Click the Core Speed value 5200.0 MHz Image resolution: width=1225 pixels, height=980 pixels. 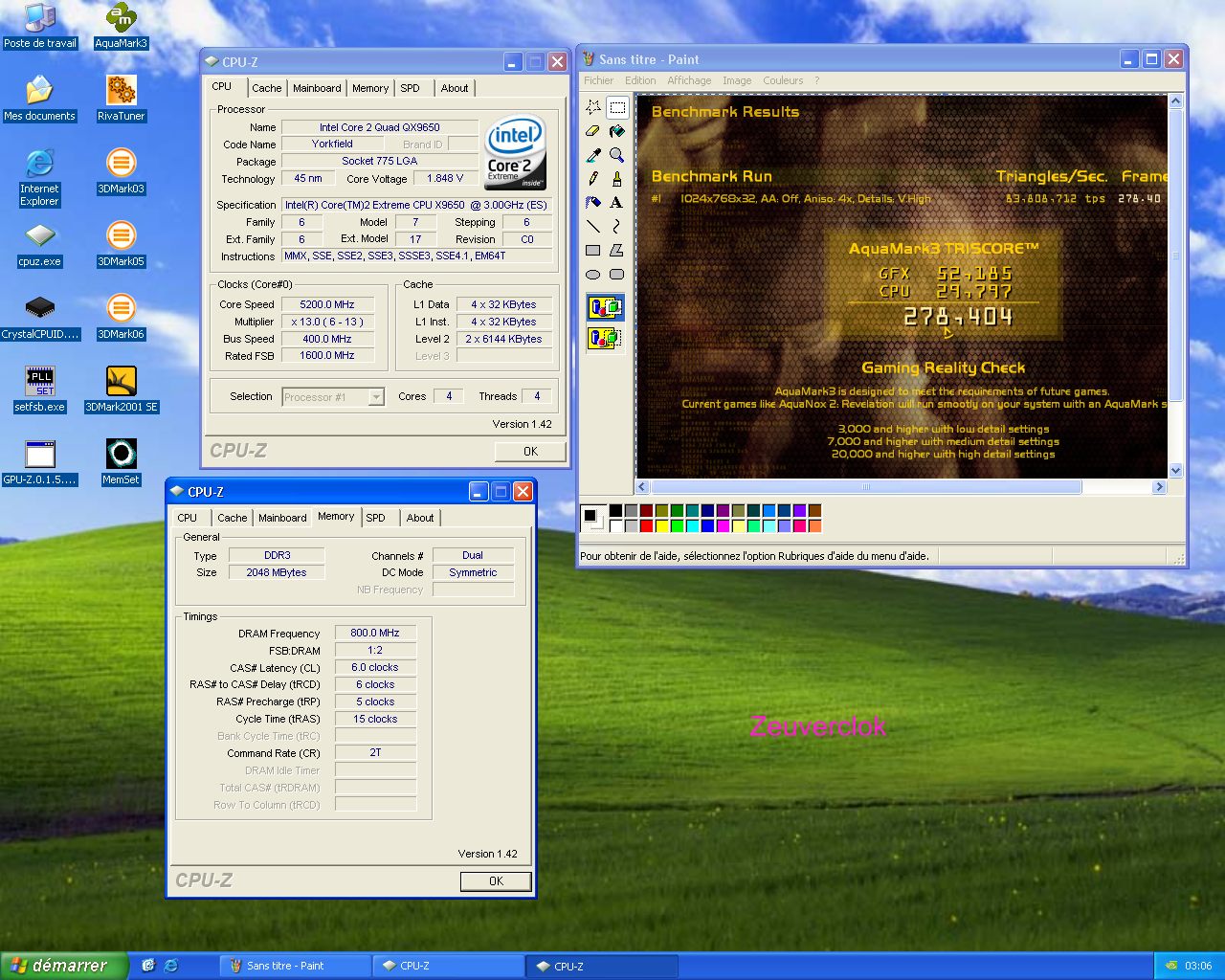[327, 304]
